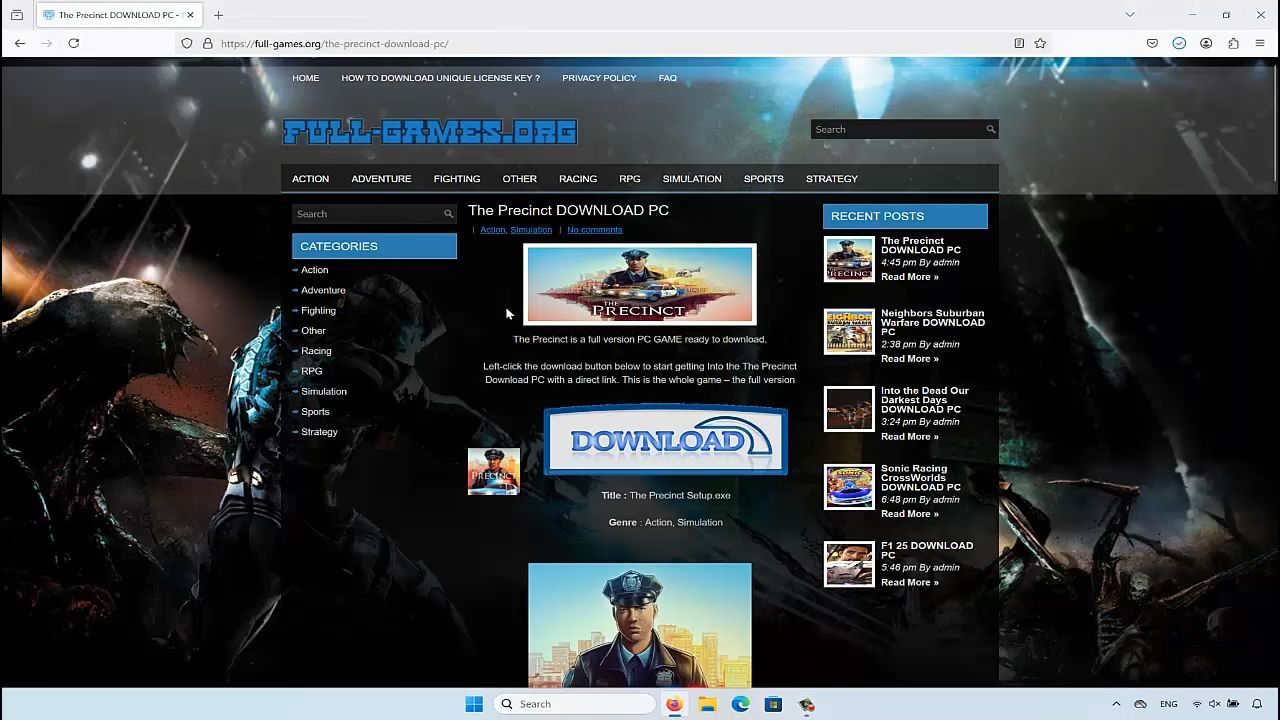Image resolution: width=1280 pixels, height=720 pixels.
Task: Click Sonic Racing CrossWorlds post thumbnail
Action: click(x=849, y=487)
